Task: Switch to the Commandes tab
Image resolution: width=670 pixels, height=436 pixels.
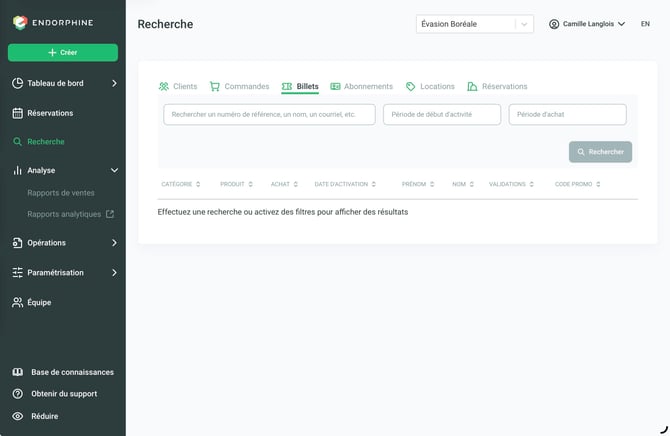Action: coord(239,86)
